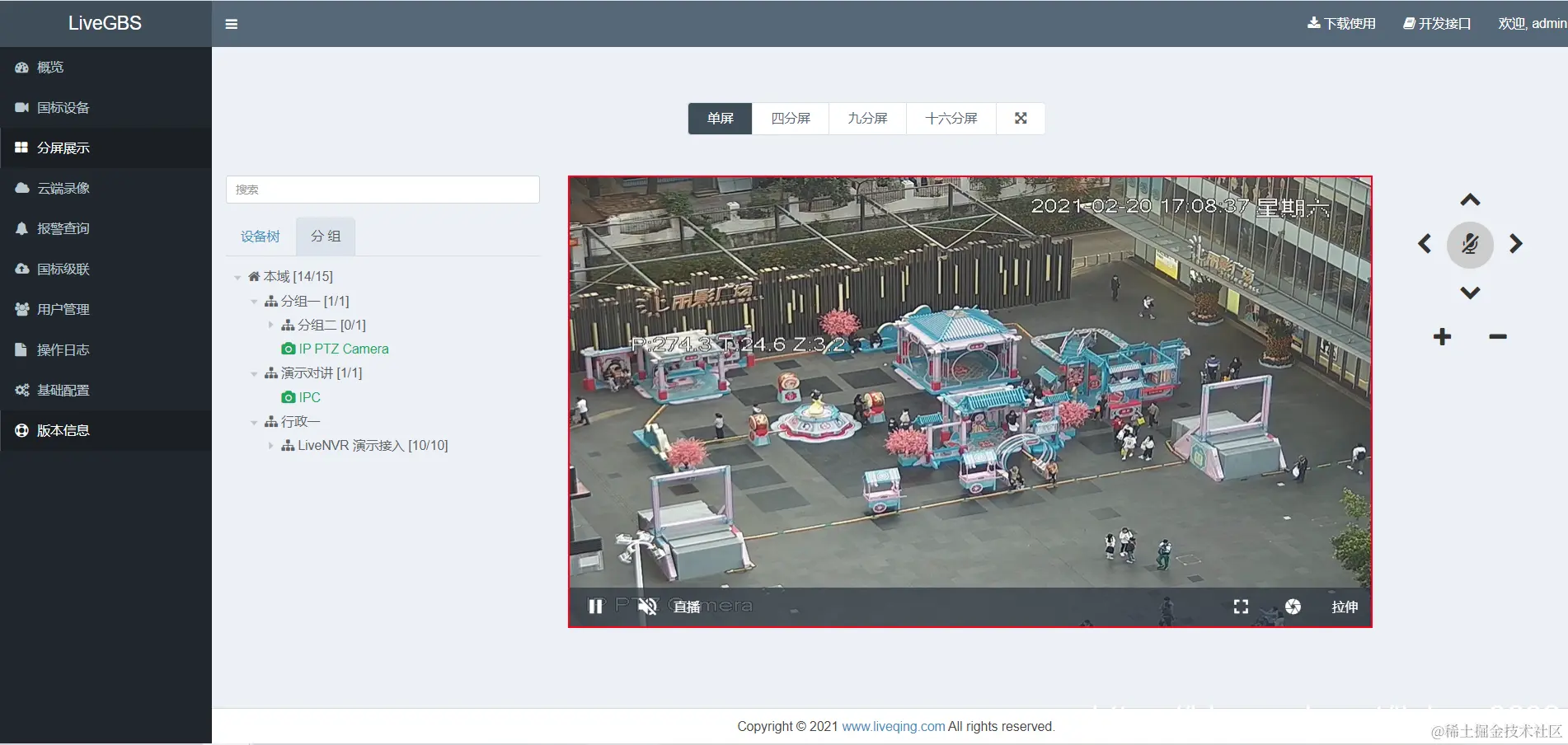This screenshot has height=745, width=1568.
Task: Open the admin welcome user menu
Action: (x=1533, y=24)
